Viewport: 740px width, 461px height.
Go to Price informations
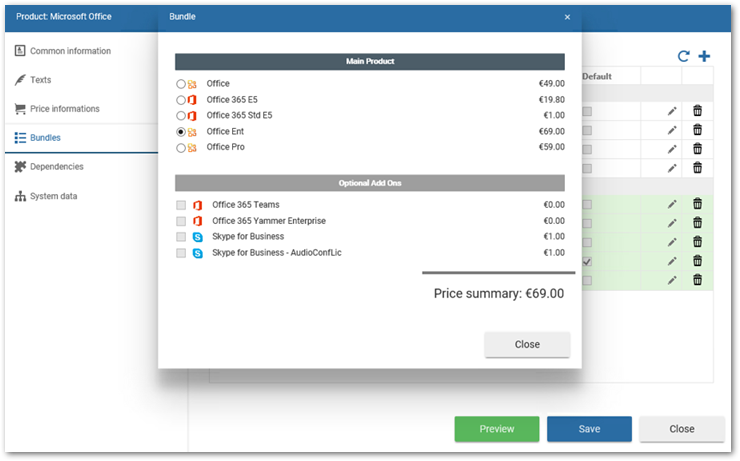[x=57, y=109]
